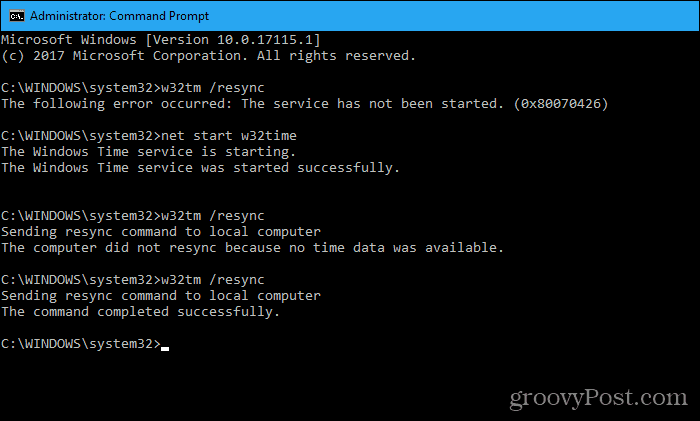Click 'The command completed successfully' line
The height and width of the screenshot is (421, 700).
140,312
